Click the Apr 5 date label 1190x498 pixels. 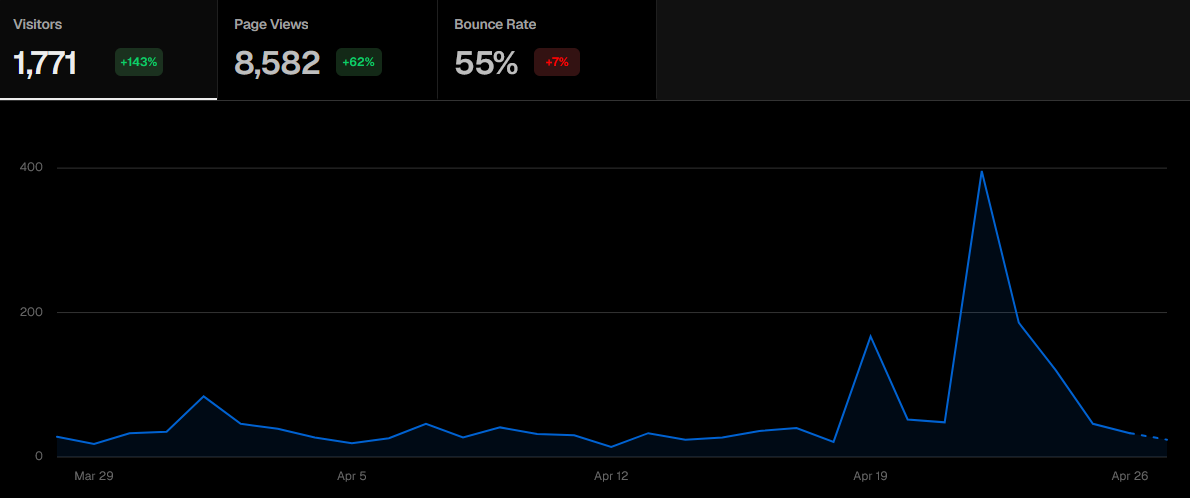[x=351, y=476]
